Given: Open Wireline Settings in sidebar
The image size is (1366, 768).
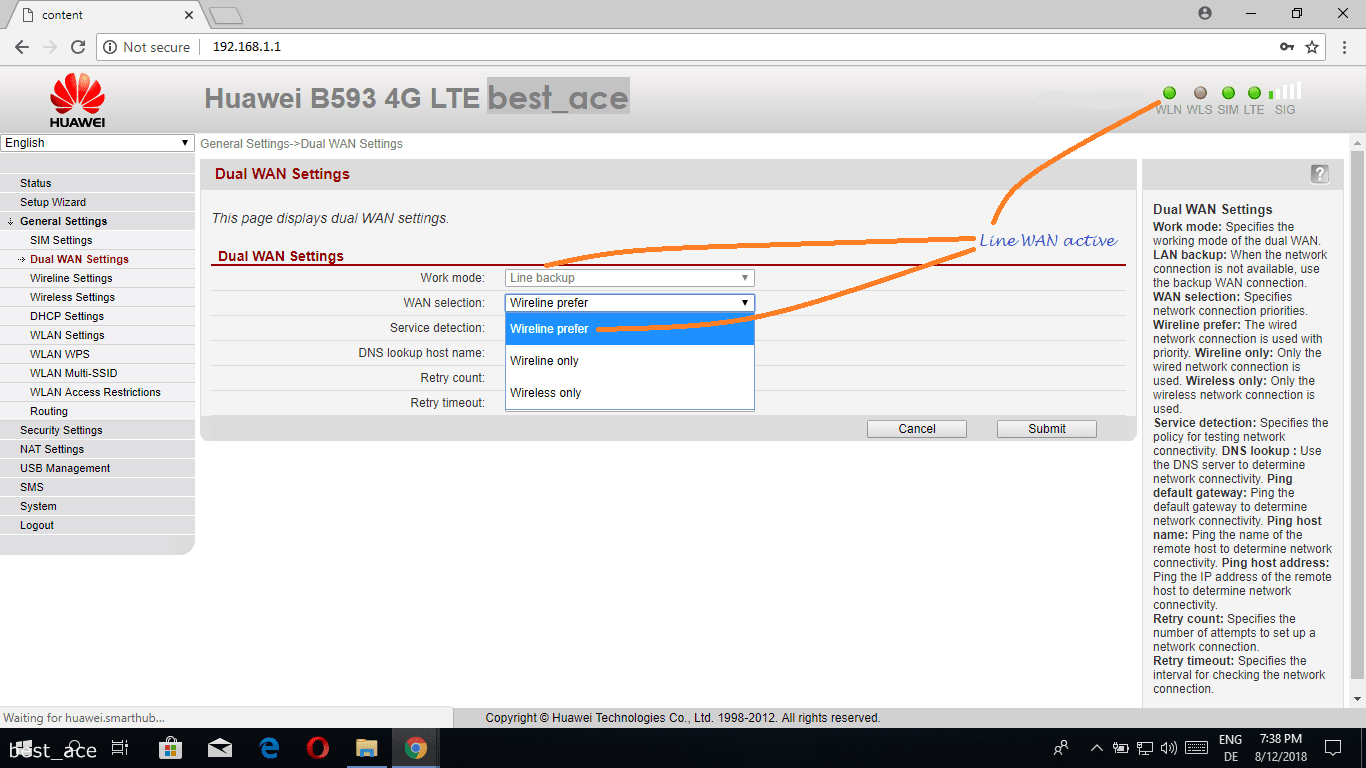Looking at the screenshot, I should [x=71, y=278].
